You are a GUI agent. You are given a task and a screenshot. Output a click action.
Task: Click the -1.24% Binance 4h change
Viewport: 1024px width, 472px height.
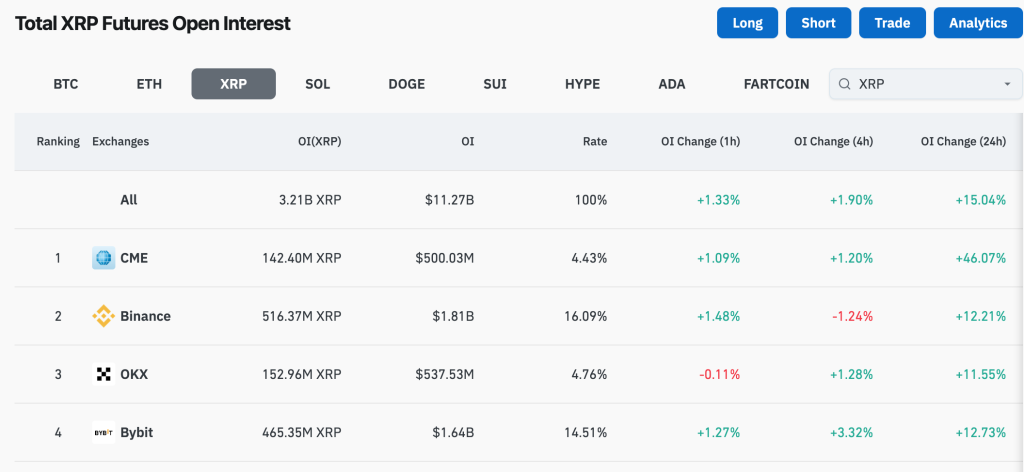[x=851, y=316]
